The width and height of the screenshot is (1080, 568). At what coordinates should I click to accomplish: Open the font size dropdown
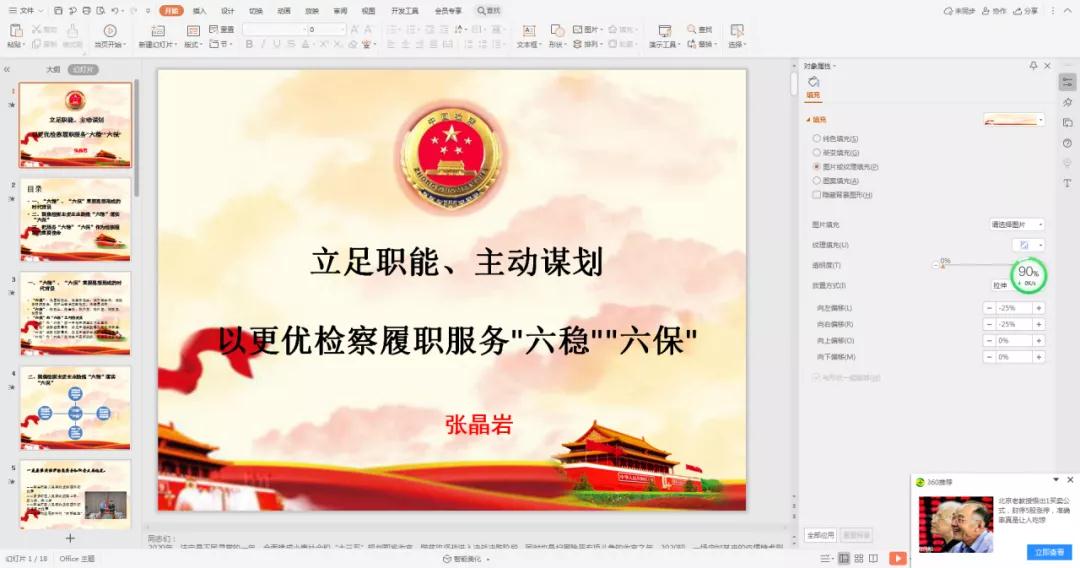point(343,30)
